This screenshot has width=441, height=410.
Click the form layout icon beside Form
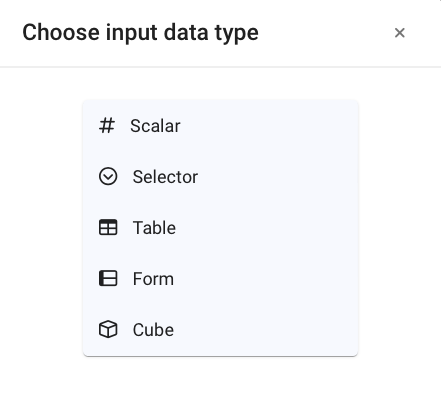pos(108,278)
